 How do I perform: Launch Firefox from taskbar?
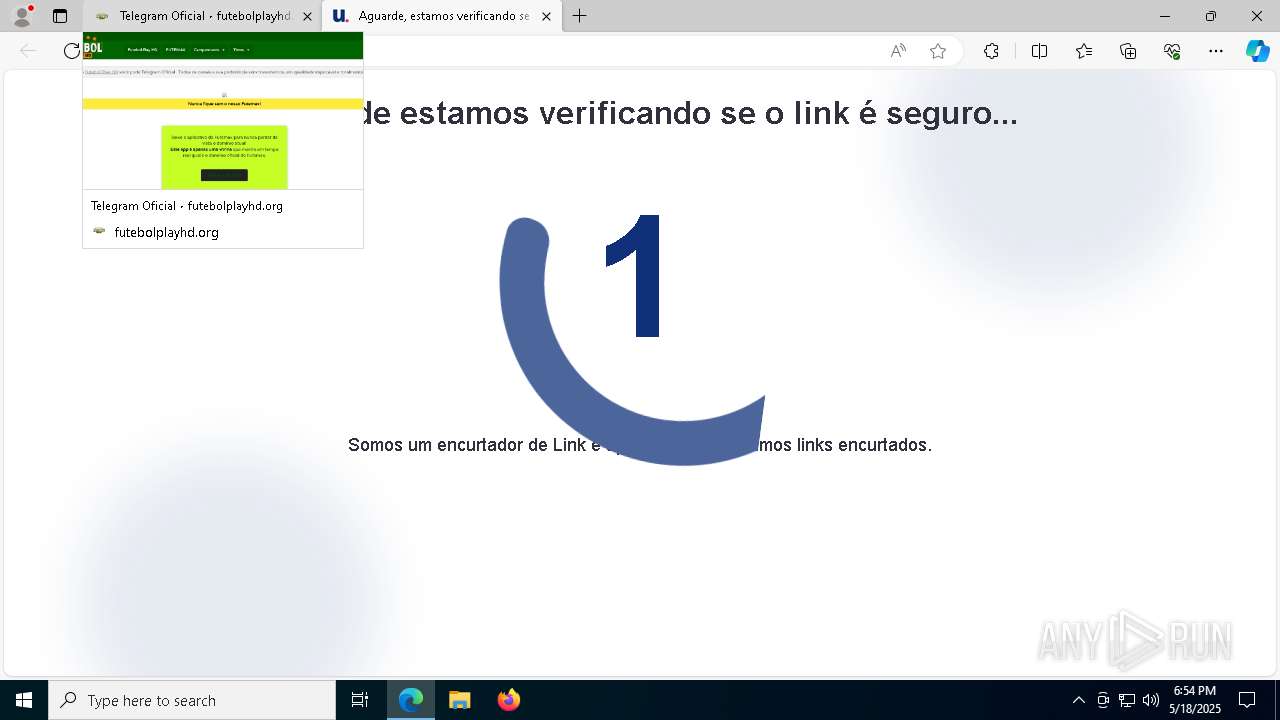pyautogui.click(x=509, y=700)
